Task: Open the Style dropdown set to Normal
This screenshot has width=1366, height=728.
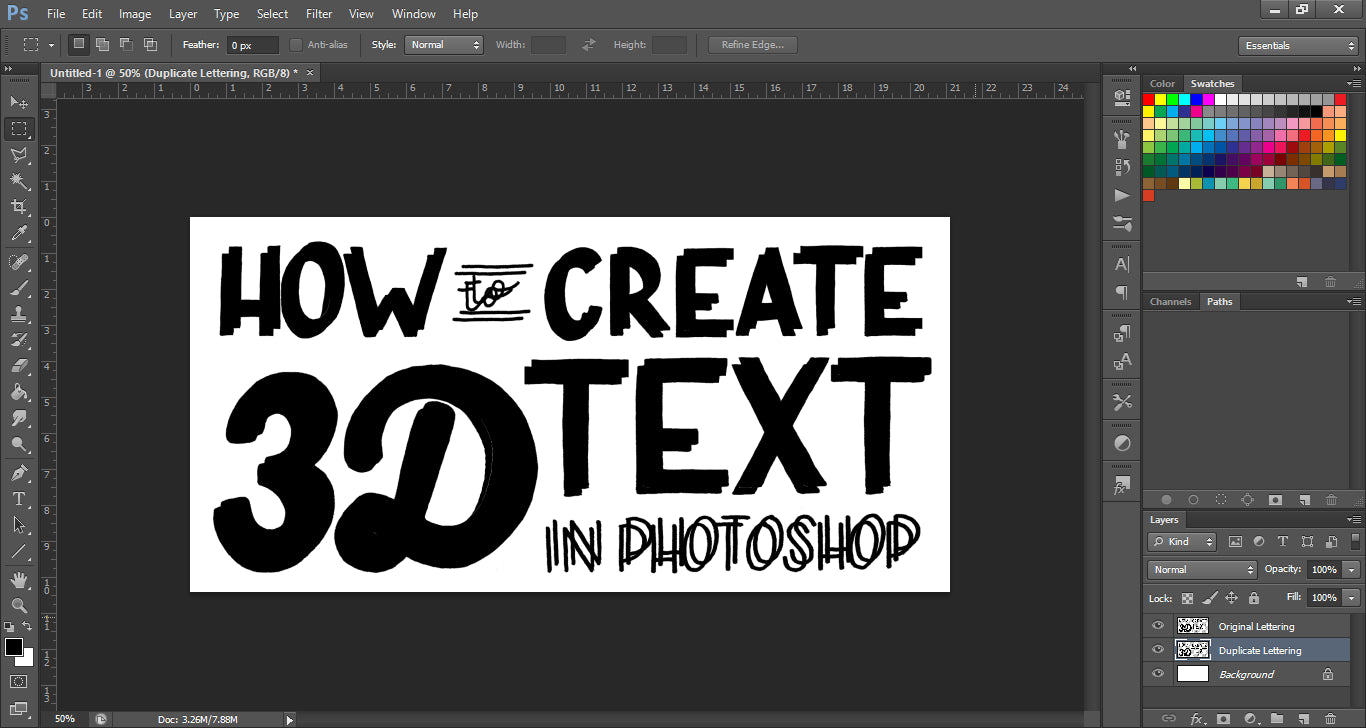Action: tap(444, 45)
